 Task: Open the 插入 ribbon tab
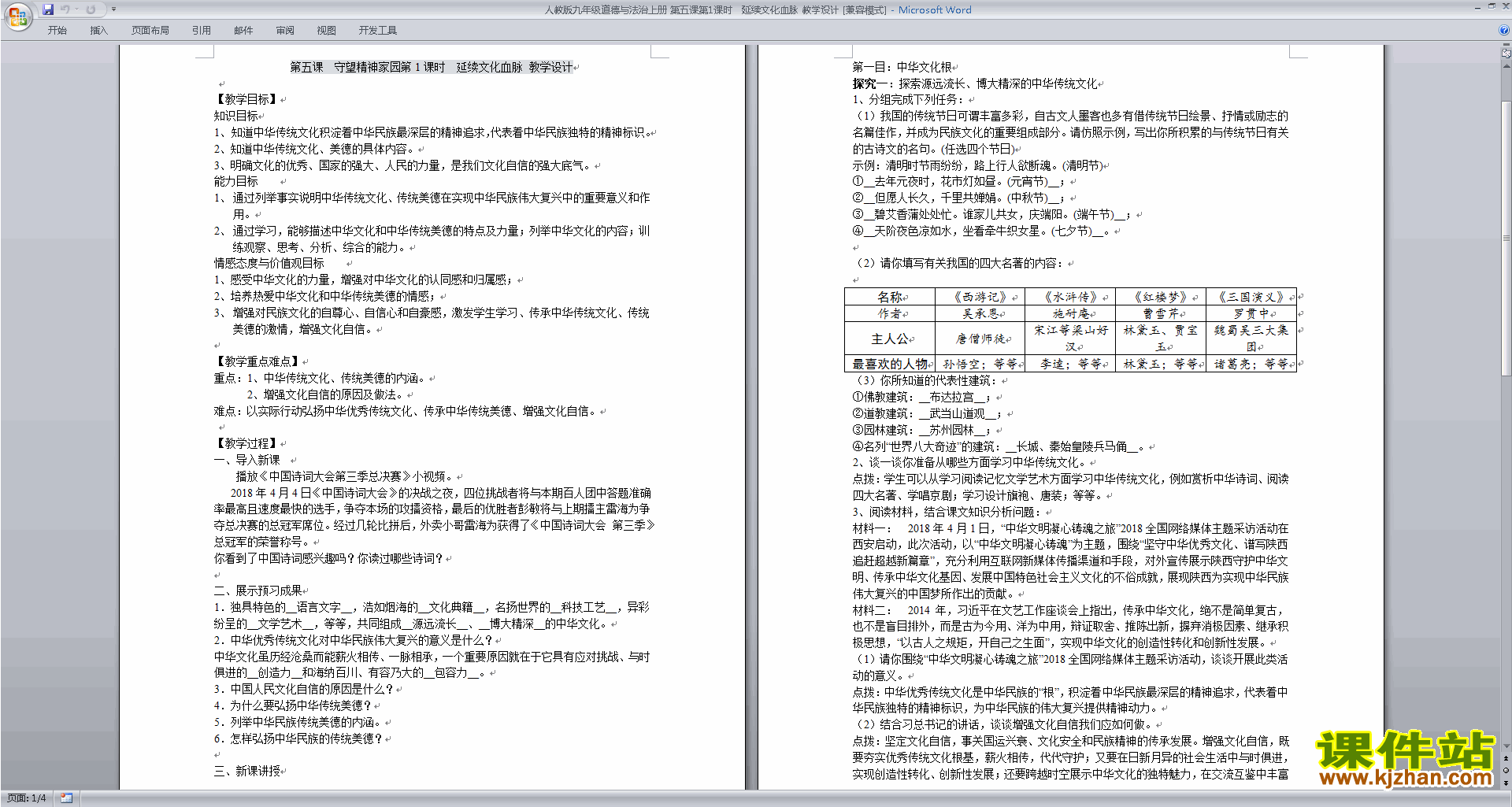98,31
